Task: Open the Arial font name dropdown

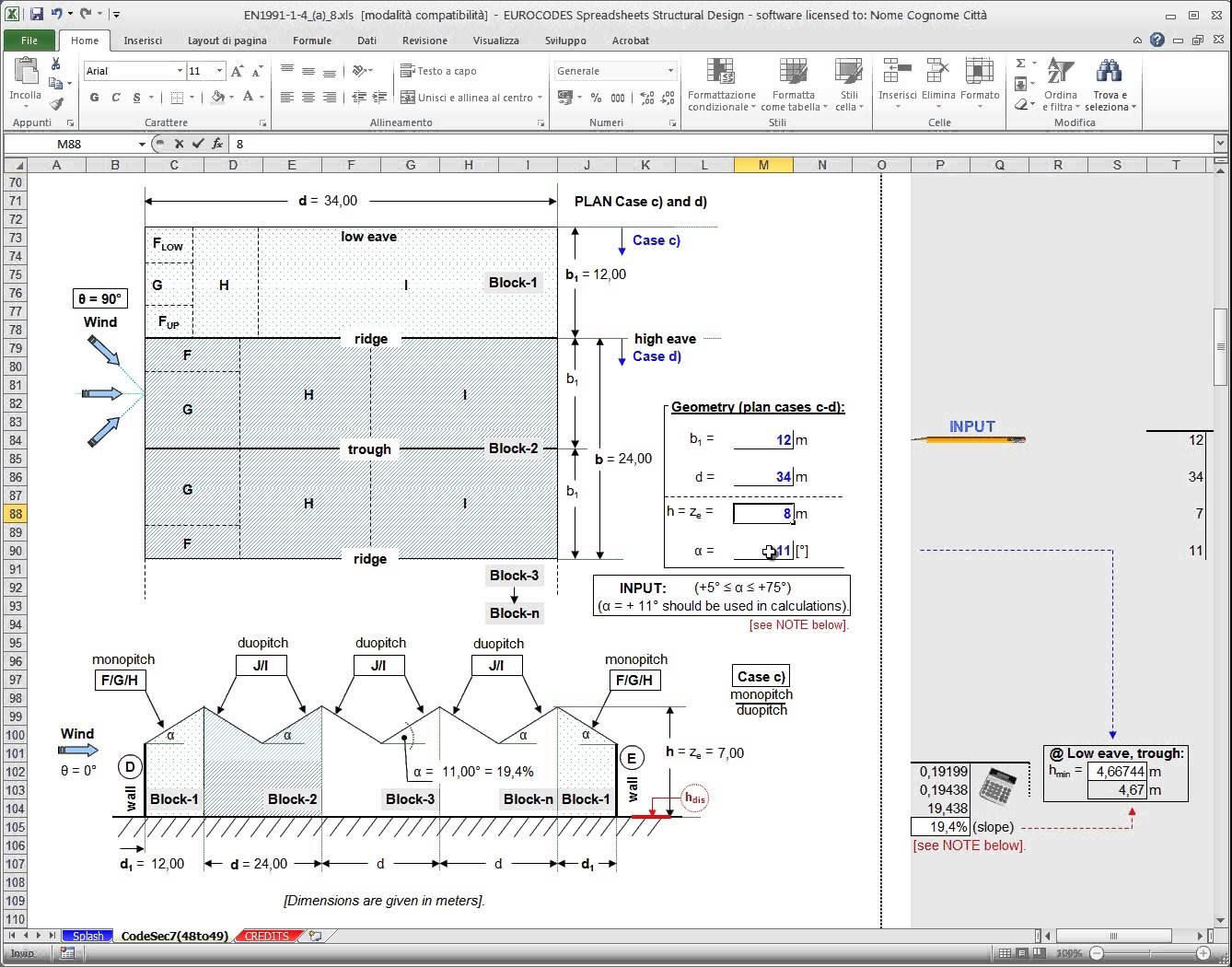Action: [180, 71]
